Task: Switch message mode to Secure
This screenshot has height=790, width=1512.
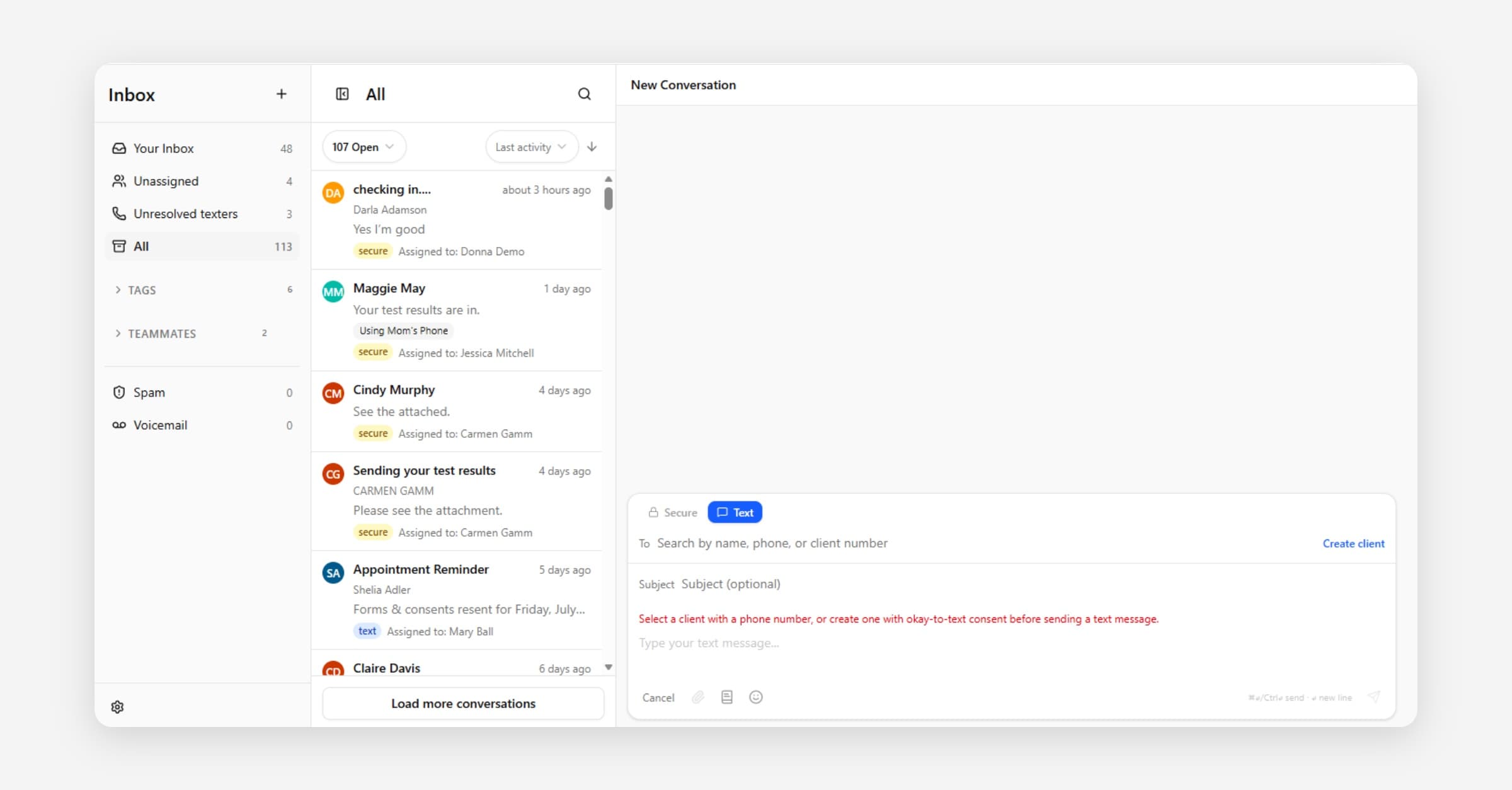Action: (672, 512)
